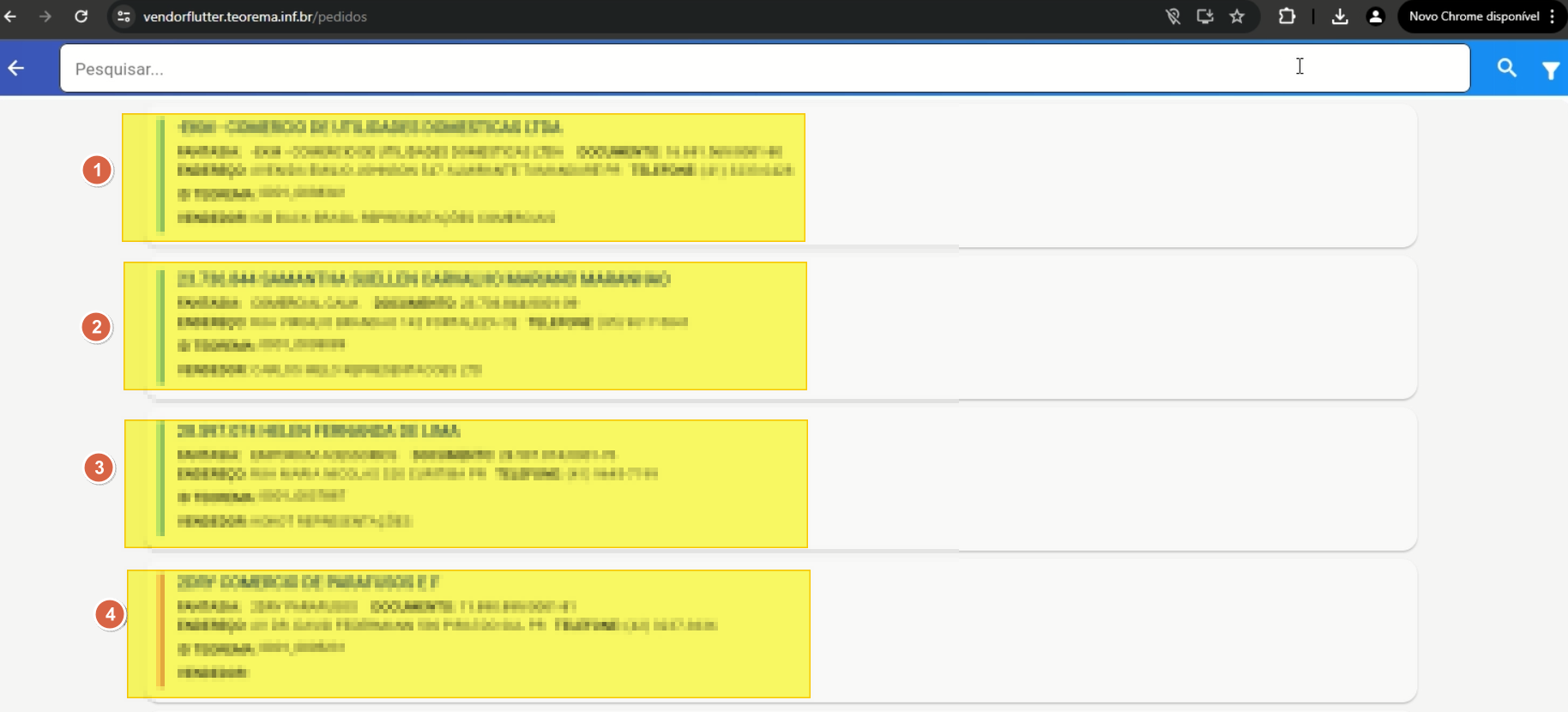Open the Chrome extensions puzzle icon

point(1287,16)
